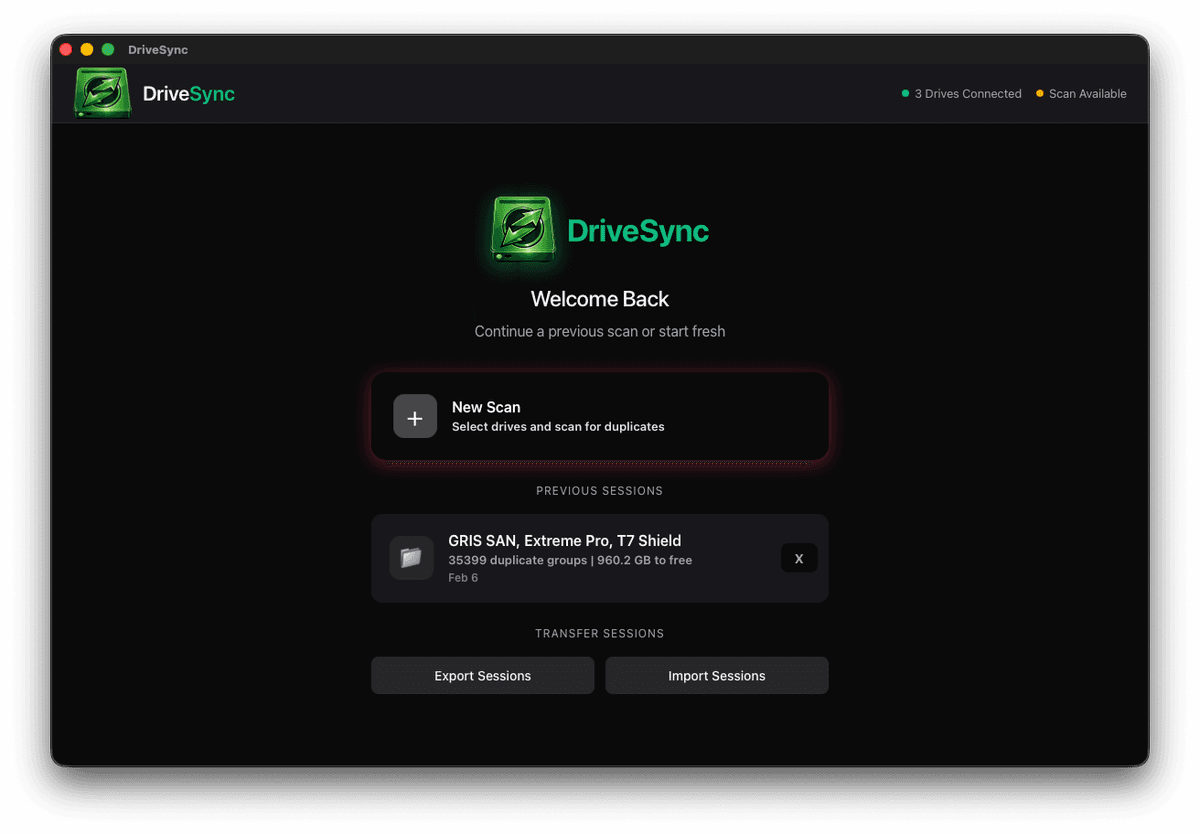The height and width of the screenshot is (834, 1200).
Task: Click the DriveSync logo in the header
Action: (x=100, y=92)
